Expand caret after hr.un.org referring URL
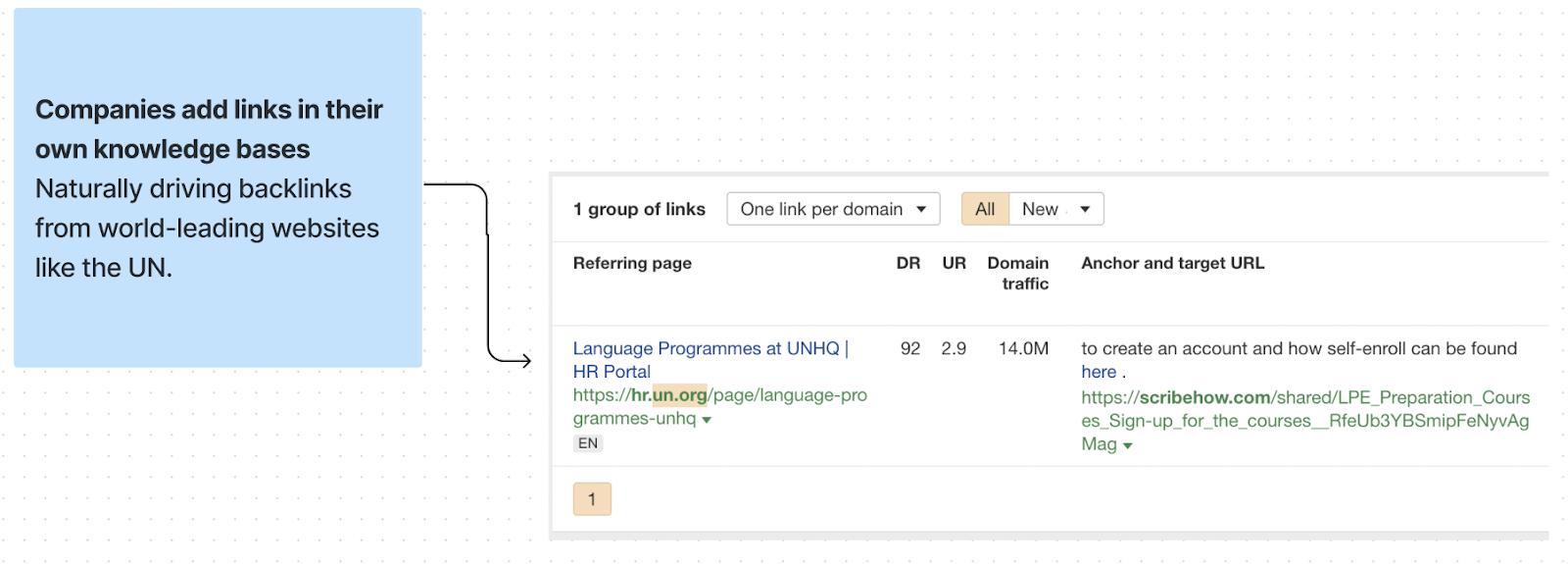1568x564 pixels. pos(707,420)
